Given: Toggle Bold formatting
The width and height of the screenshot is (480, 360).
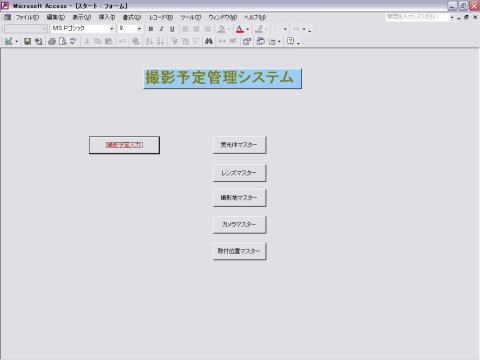Looking at the screenshot, I should pyautogui.click(x=151, y=29).
